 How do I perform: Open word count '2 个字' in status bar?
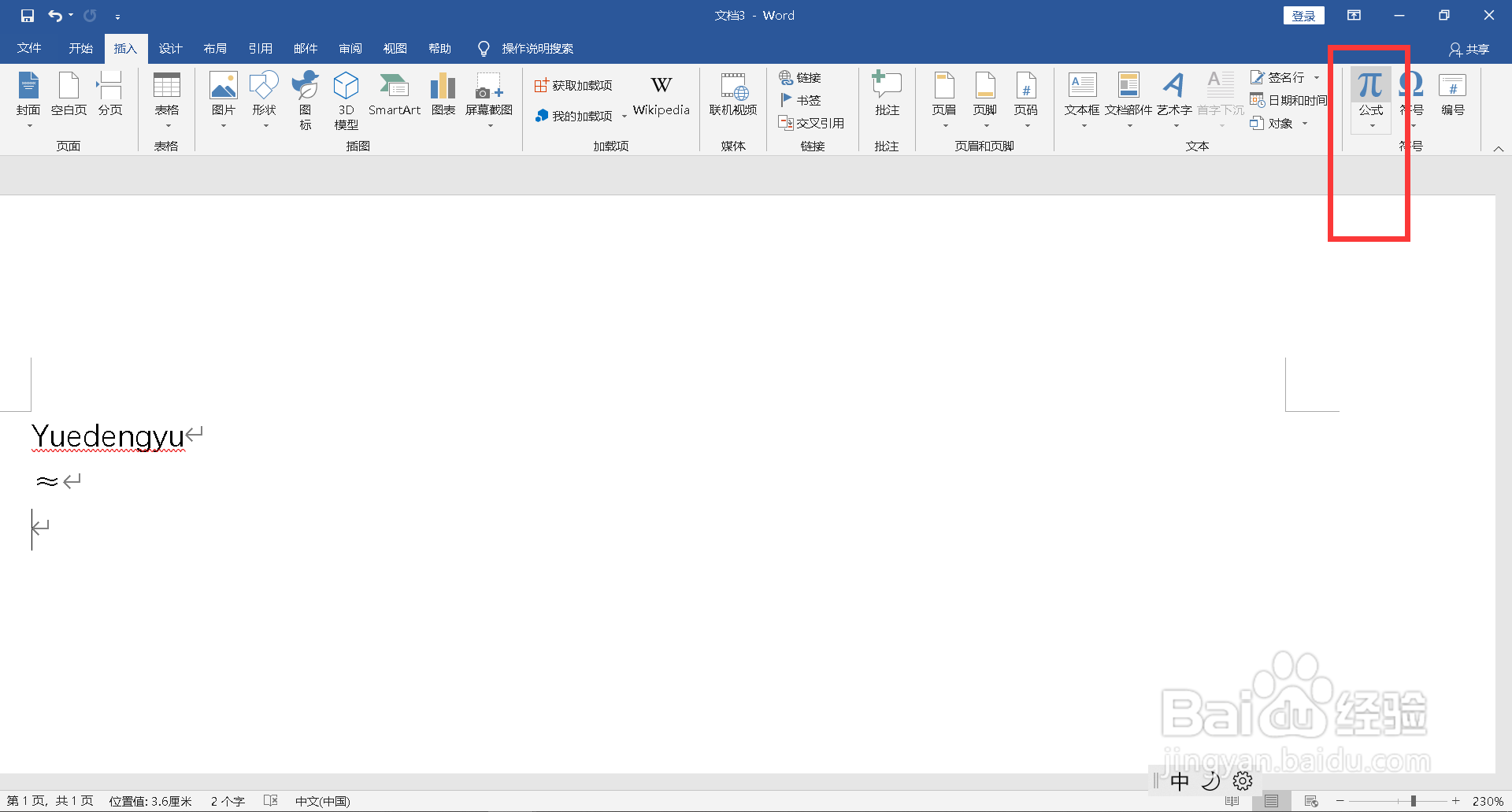[228, 801]
